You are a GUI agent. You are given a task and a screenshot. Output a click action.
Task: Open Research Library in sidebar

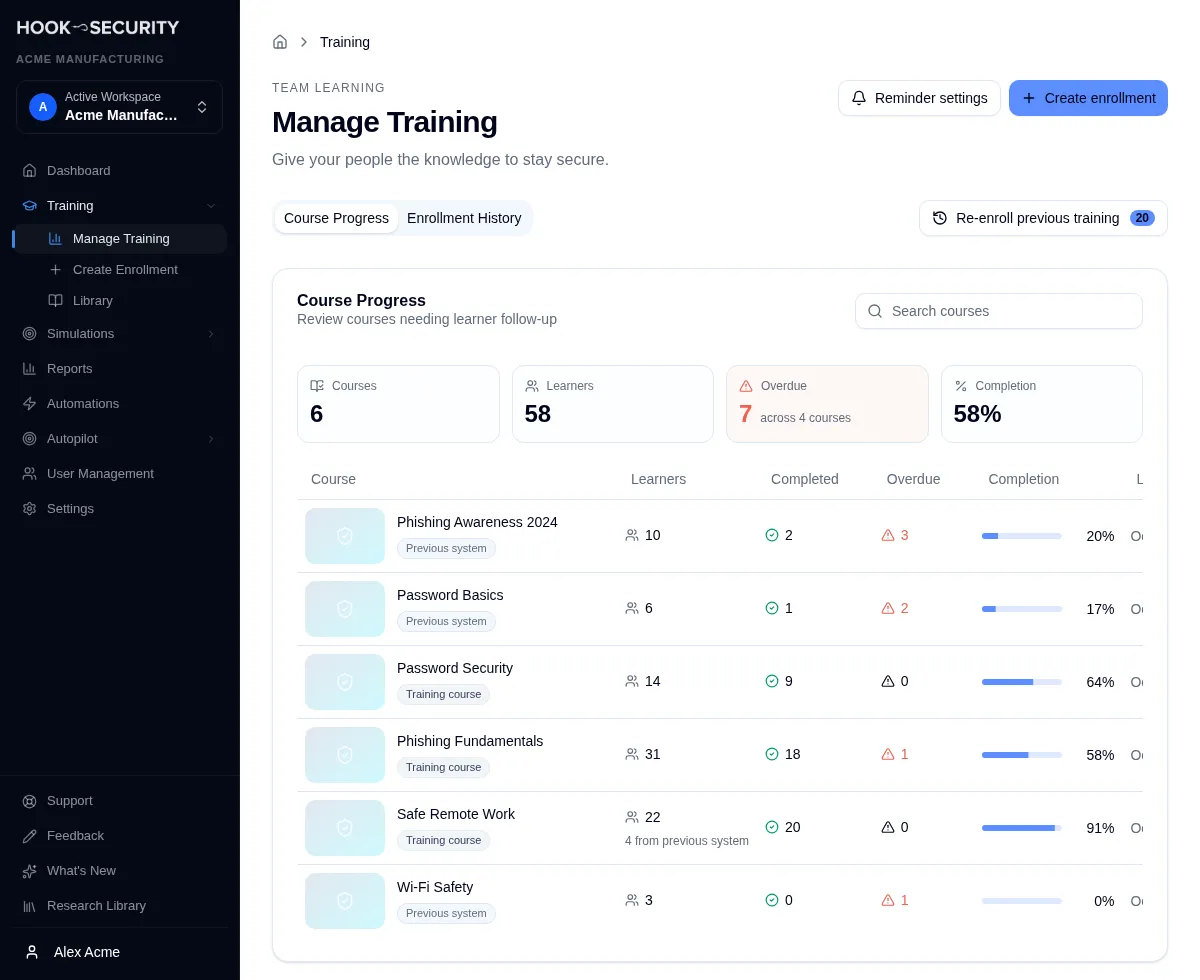[119, 906]
